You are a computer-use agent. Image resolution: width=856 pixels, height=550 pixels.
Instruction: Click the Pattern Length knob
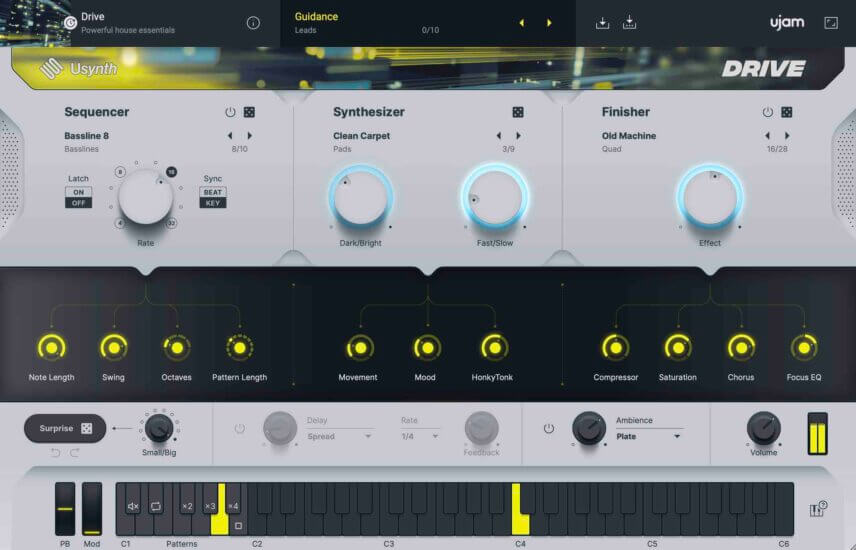coord(240,347)
